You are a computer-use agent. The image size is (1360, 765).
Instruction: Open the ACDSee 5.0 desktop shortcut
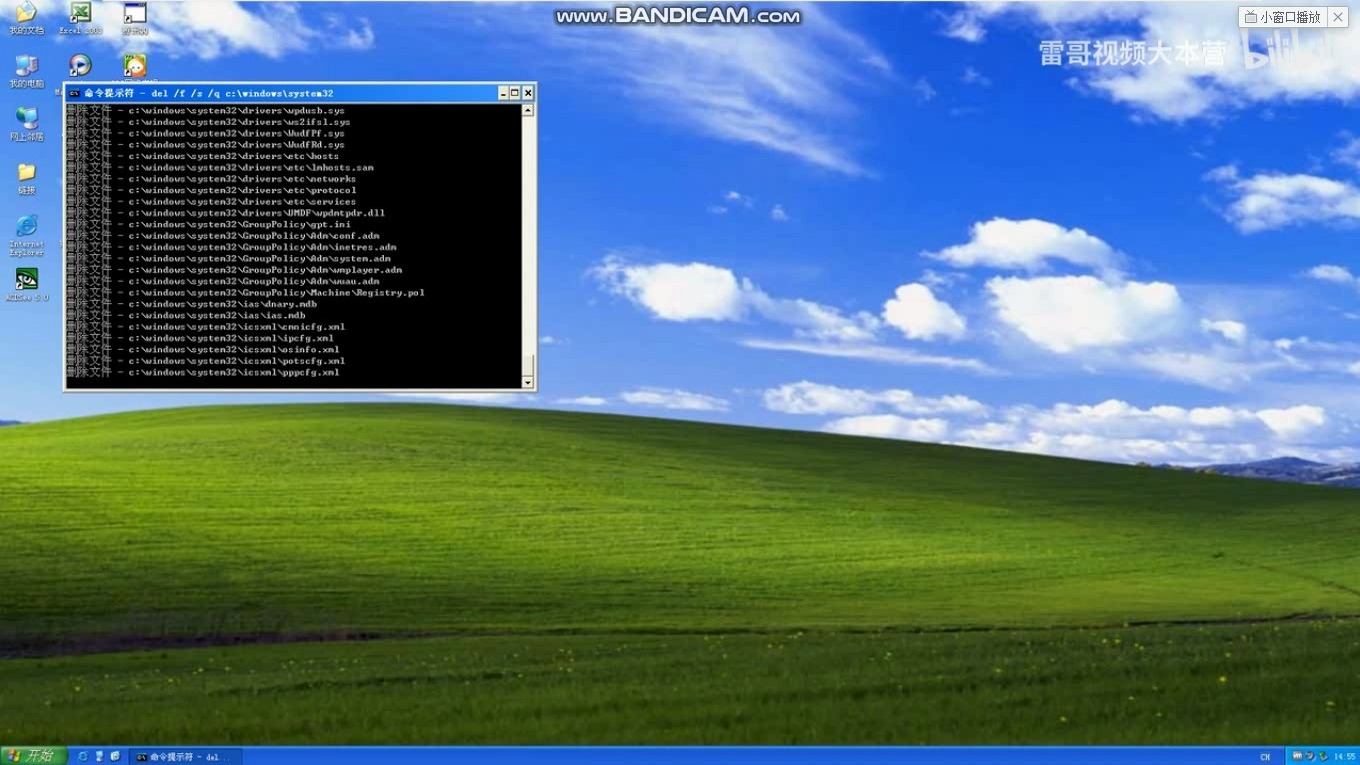click(x=27, y=281)
